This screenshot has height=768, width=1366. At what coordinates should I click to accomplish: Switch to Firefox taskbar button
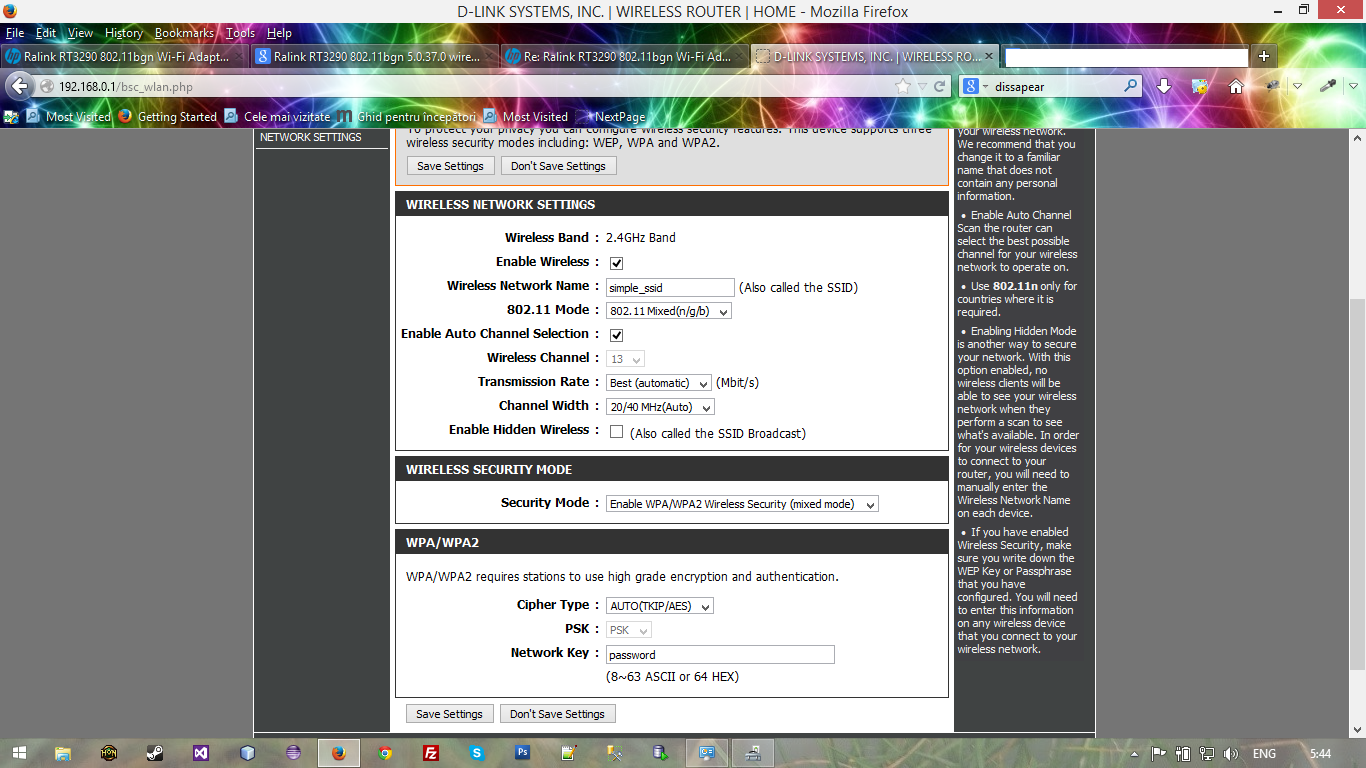click(339, 753)
